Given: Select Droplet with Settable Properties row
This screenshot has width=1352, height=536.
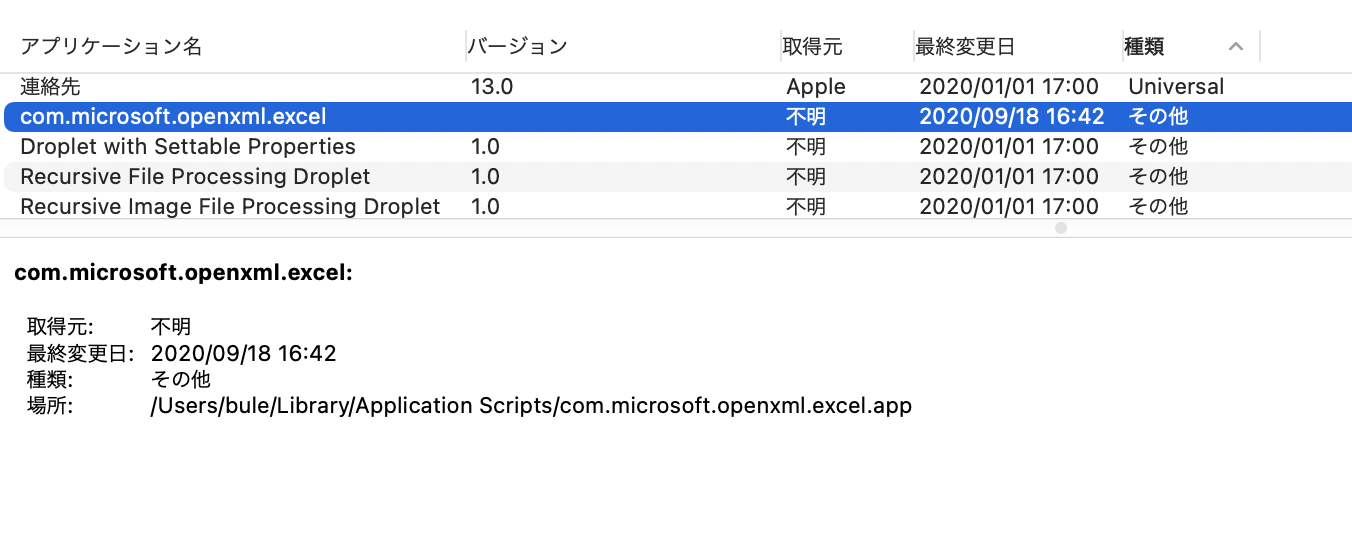Looking at the screenshot, I should pyautogui.click(x=188, y=147).
